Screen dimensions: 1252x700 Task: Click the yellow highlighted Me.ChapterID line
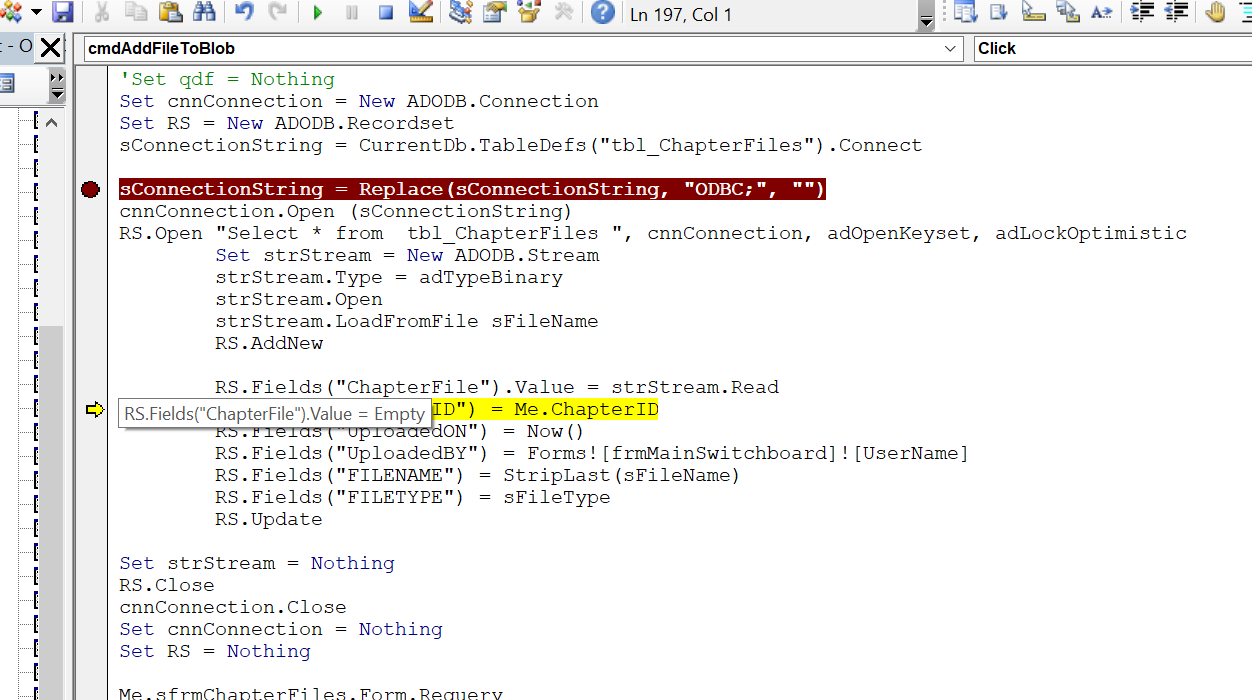(x=545, y=409)
